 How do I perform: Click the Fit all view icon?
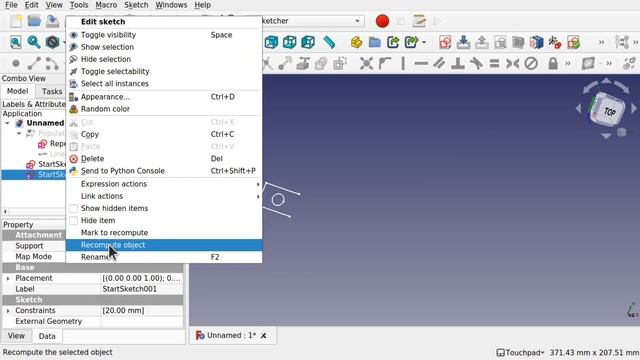click(16, 42)
